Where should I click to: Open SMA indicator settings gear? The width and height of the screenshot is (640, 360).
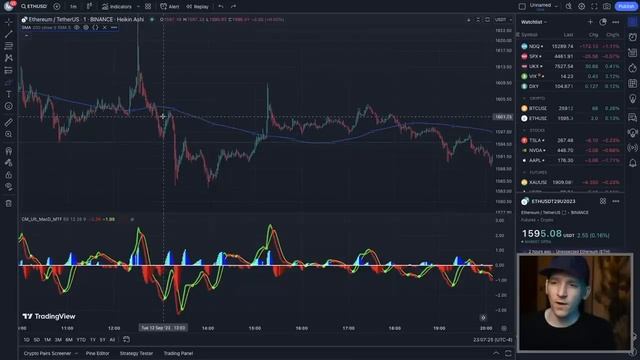[x=86, y=27]
